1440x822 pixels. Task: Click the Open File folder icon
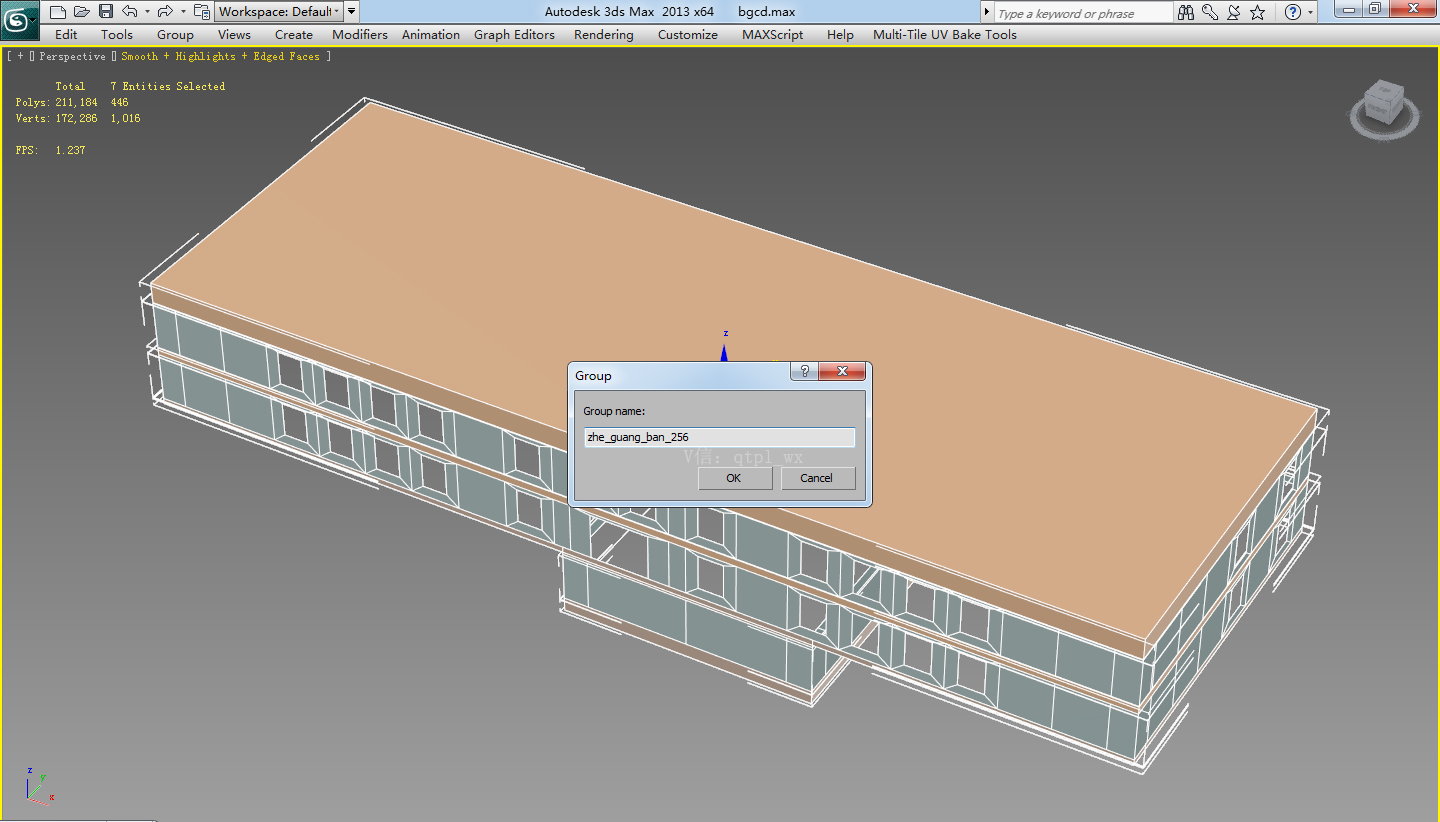point(82,12)
